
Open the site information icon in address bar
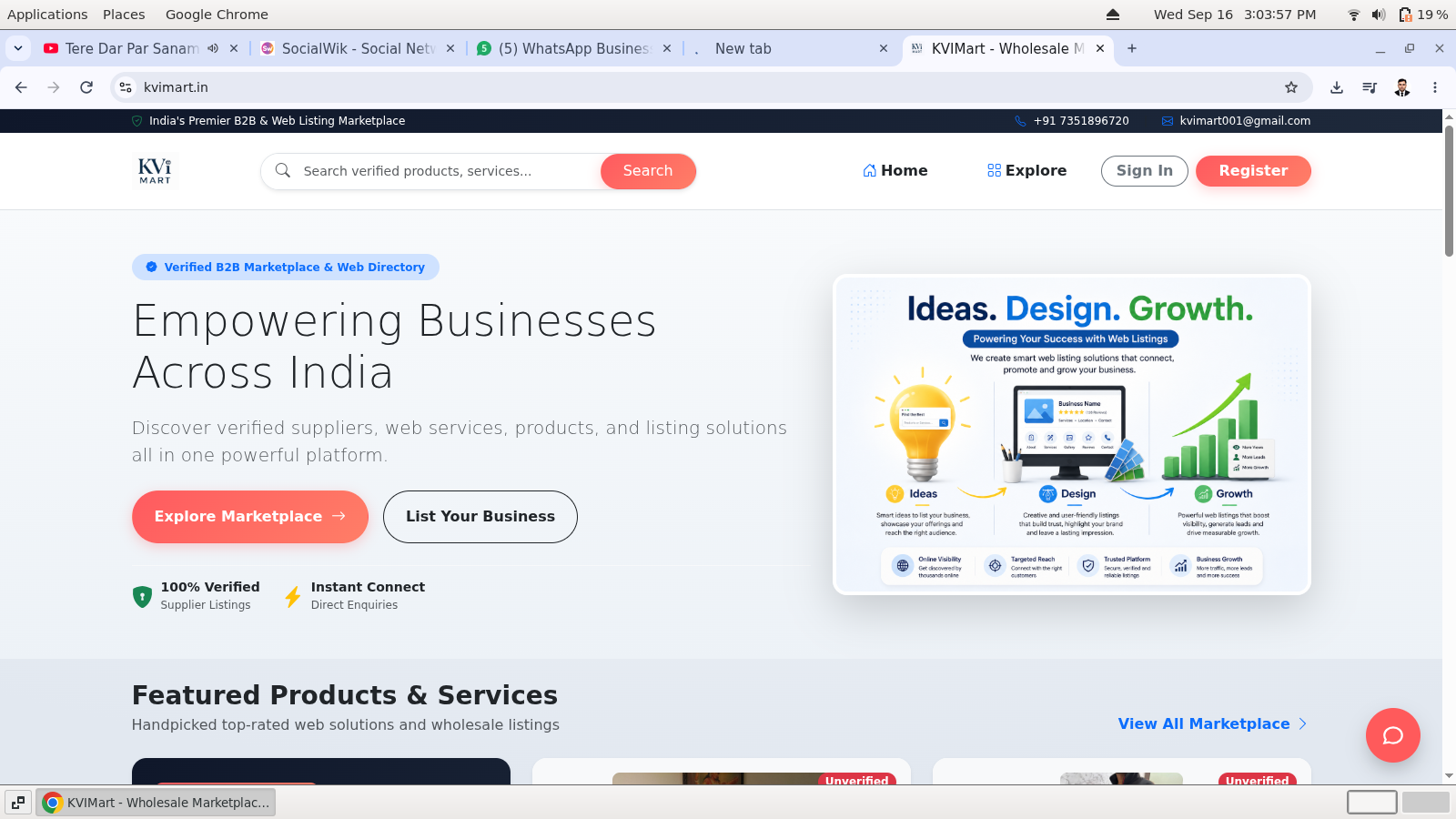click(126, 87)
